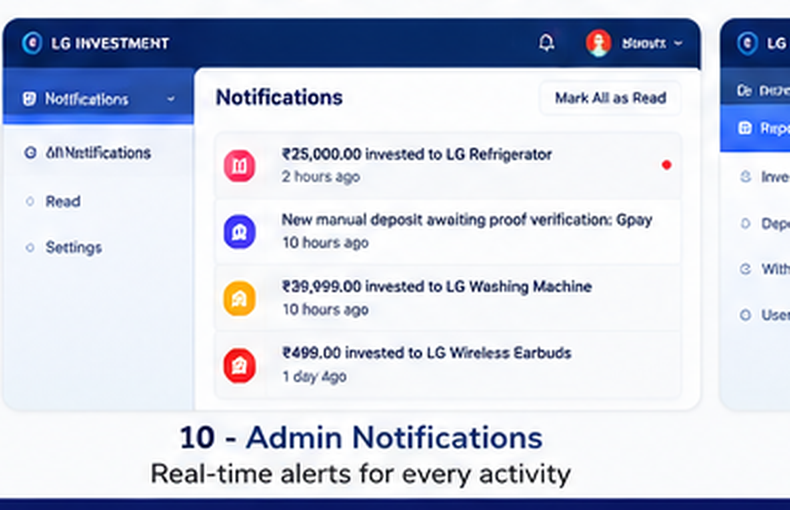
Task: Open the ₹25,000.00 LG Refrigerator notification
Action: [448, 165]
